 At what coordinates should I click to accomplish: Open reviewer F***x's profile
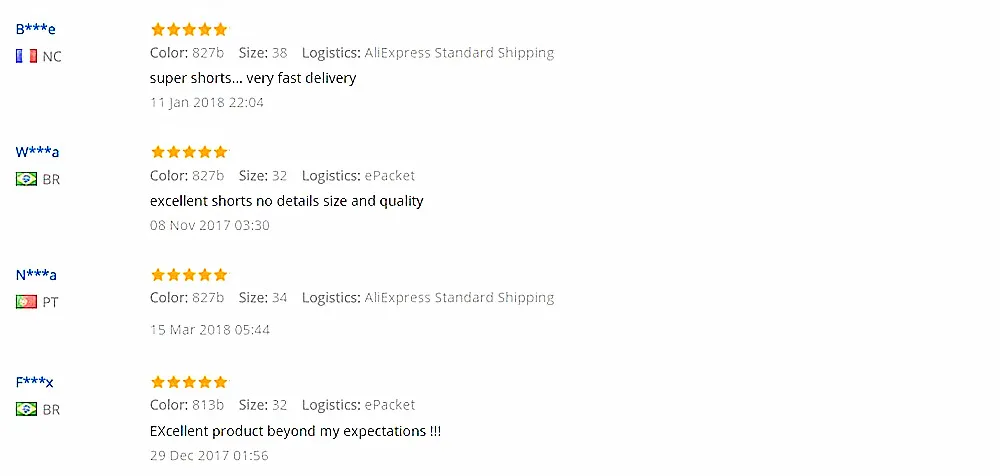click(34, 382)
